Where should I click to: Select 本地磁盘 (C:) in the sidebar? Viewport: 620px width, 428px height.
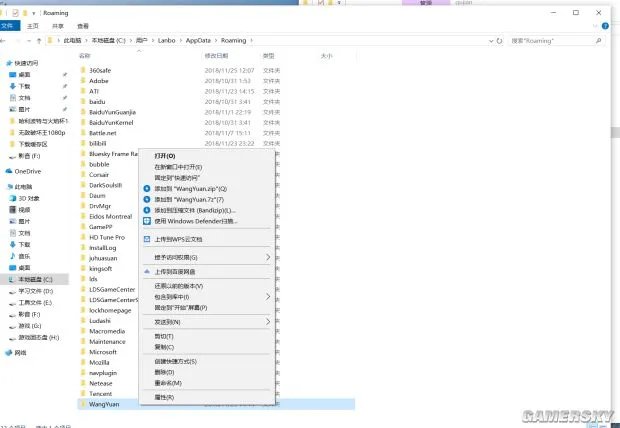tap(34, 279)
